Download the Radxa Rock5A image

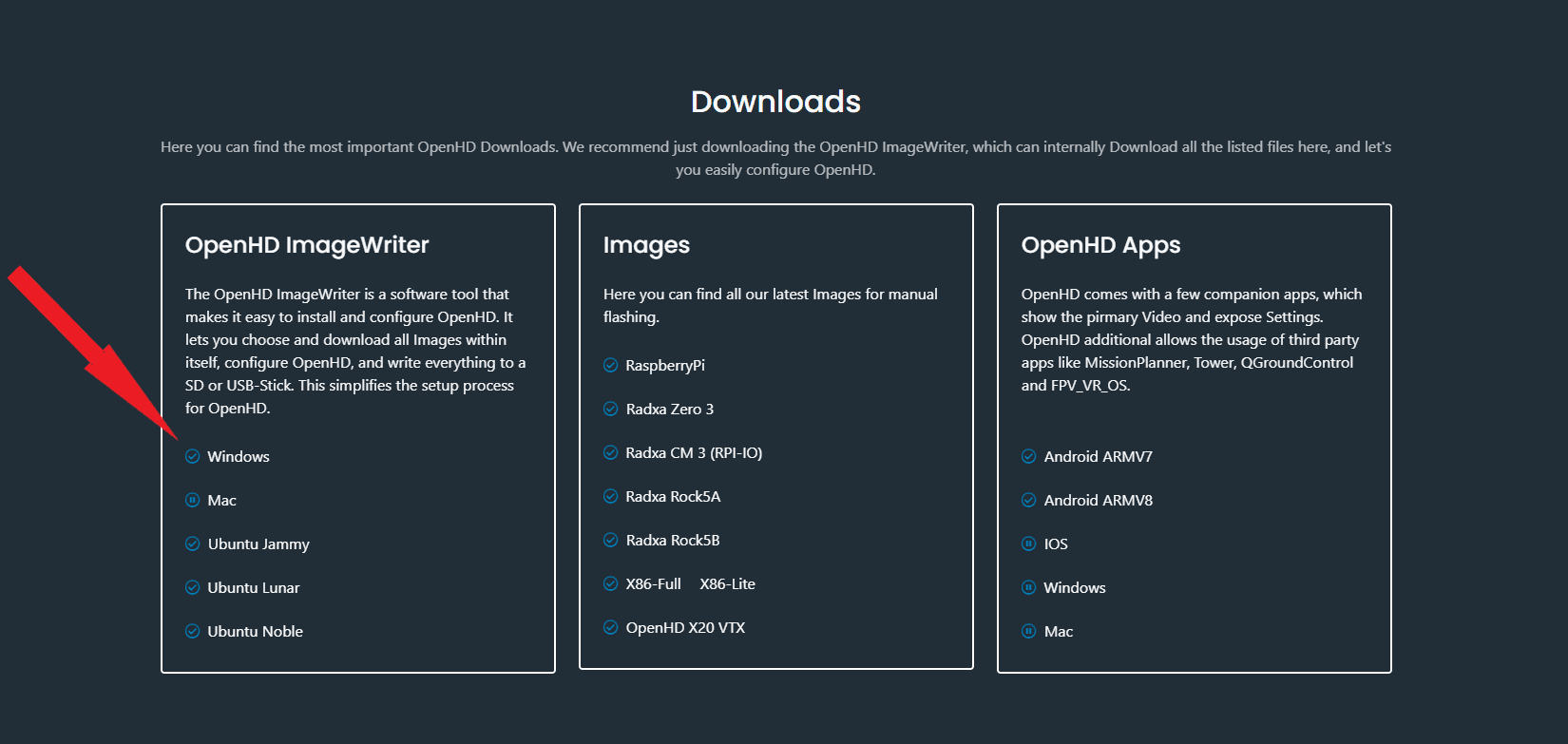[x=673, y=496]
